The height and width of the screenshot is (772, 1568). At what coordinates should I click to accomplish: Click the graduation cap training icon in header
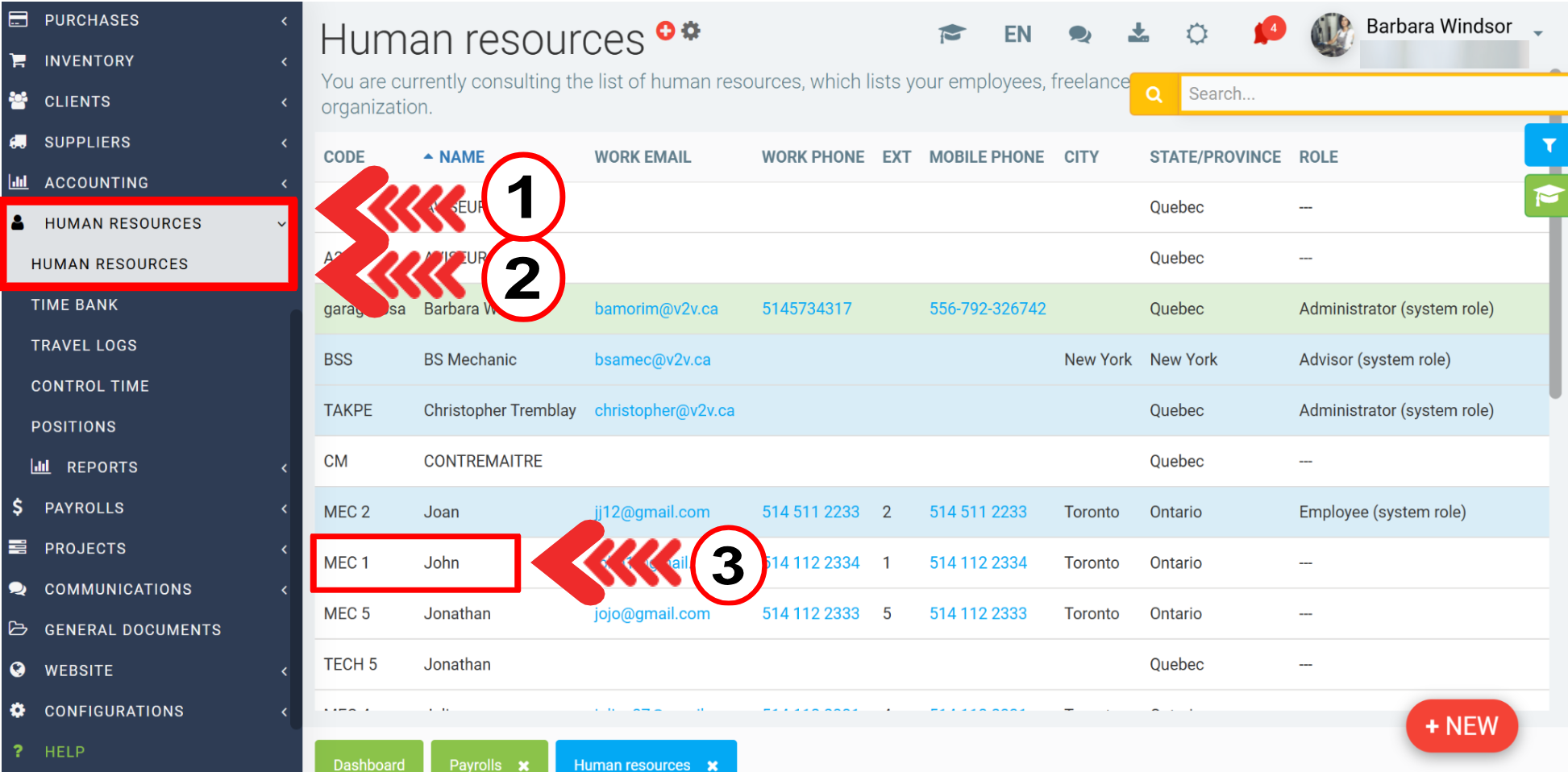(x=951, y=34)
